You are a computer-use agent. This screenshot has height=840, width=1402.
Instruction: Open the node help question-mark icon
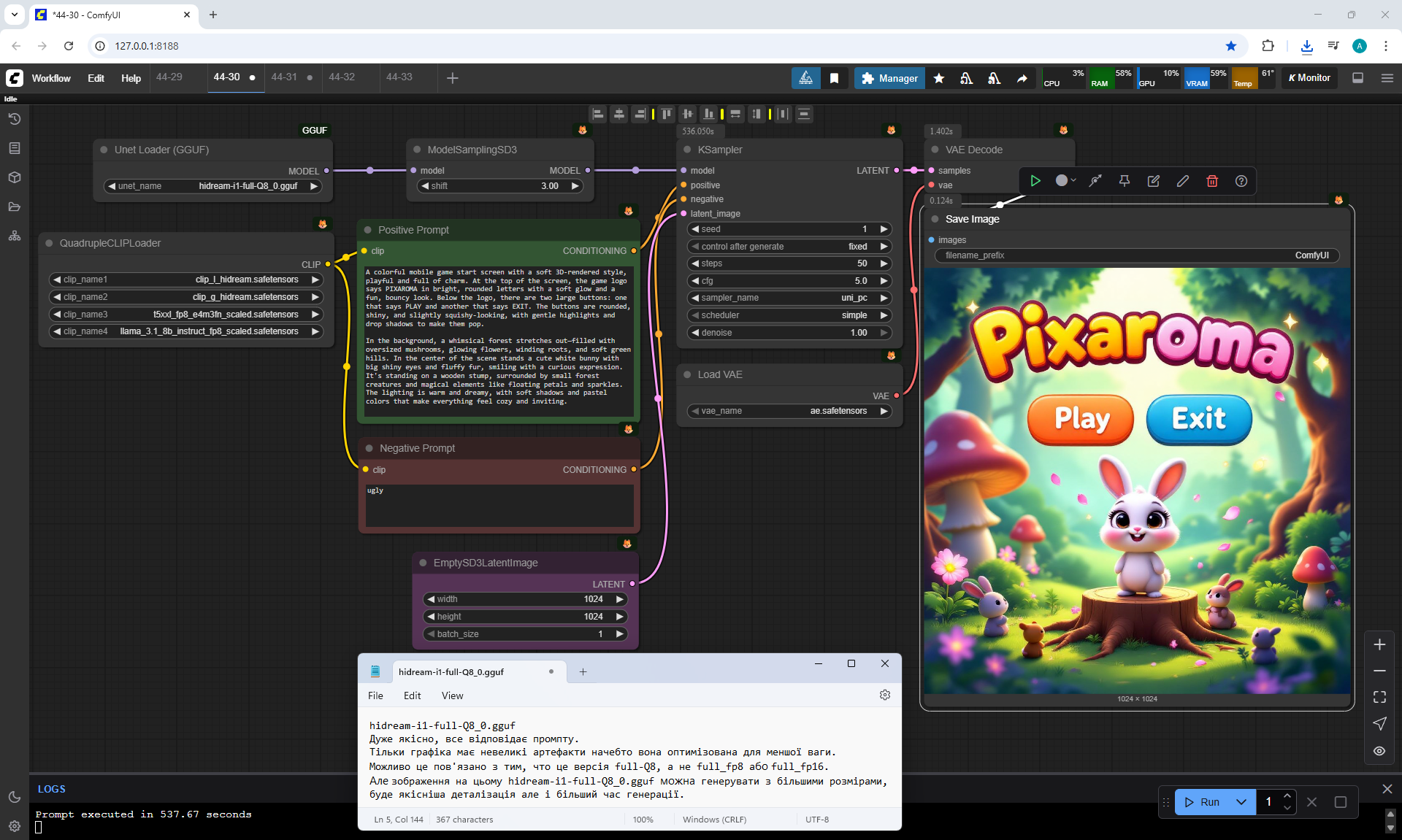point(1241,181)
